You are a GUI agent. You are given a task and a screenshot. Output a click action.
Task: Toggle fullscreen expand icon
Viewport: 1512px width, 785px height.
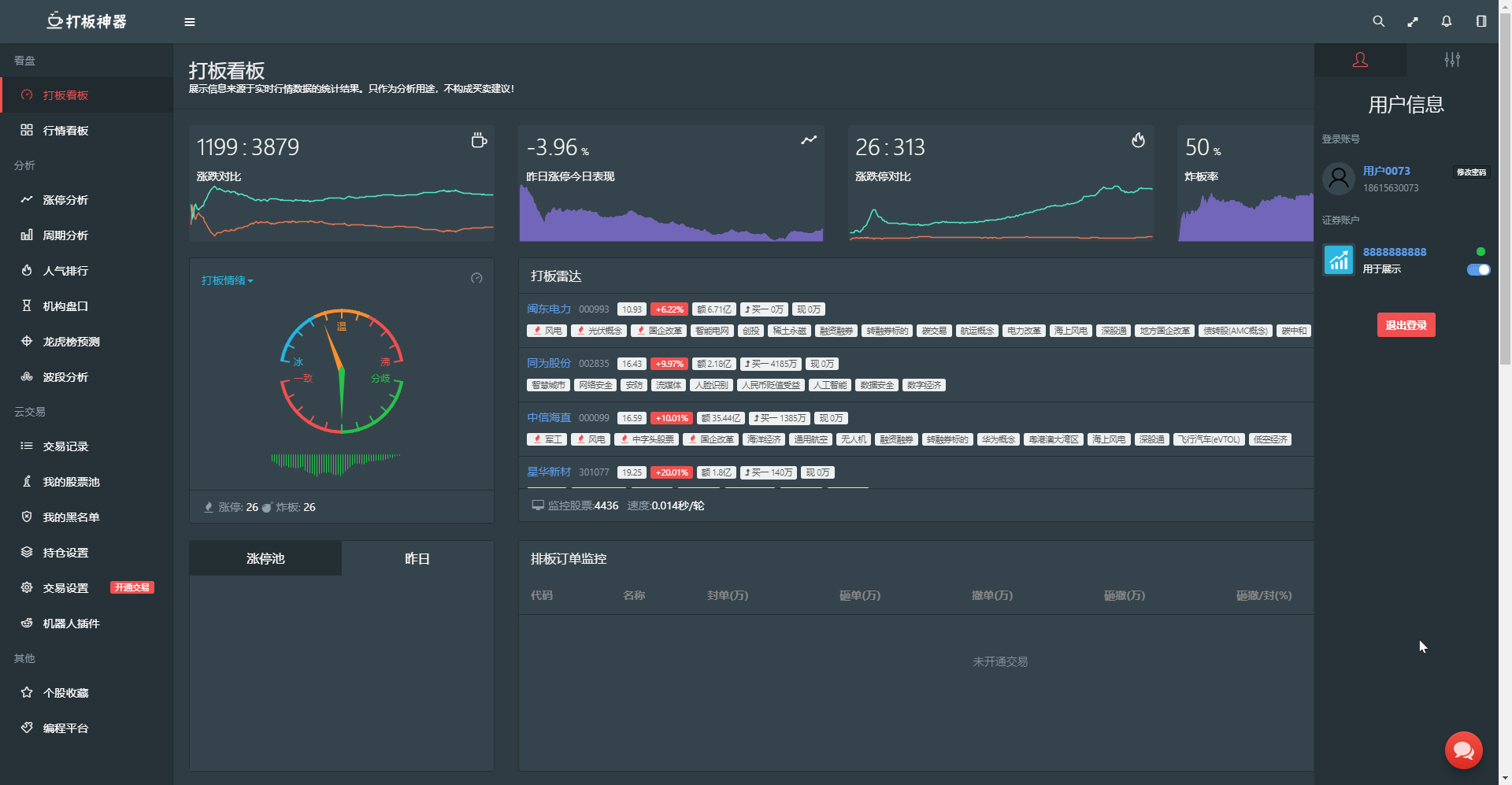click(1413, 22)
